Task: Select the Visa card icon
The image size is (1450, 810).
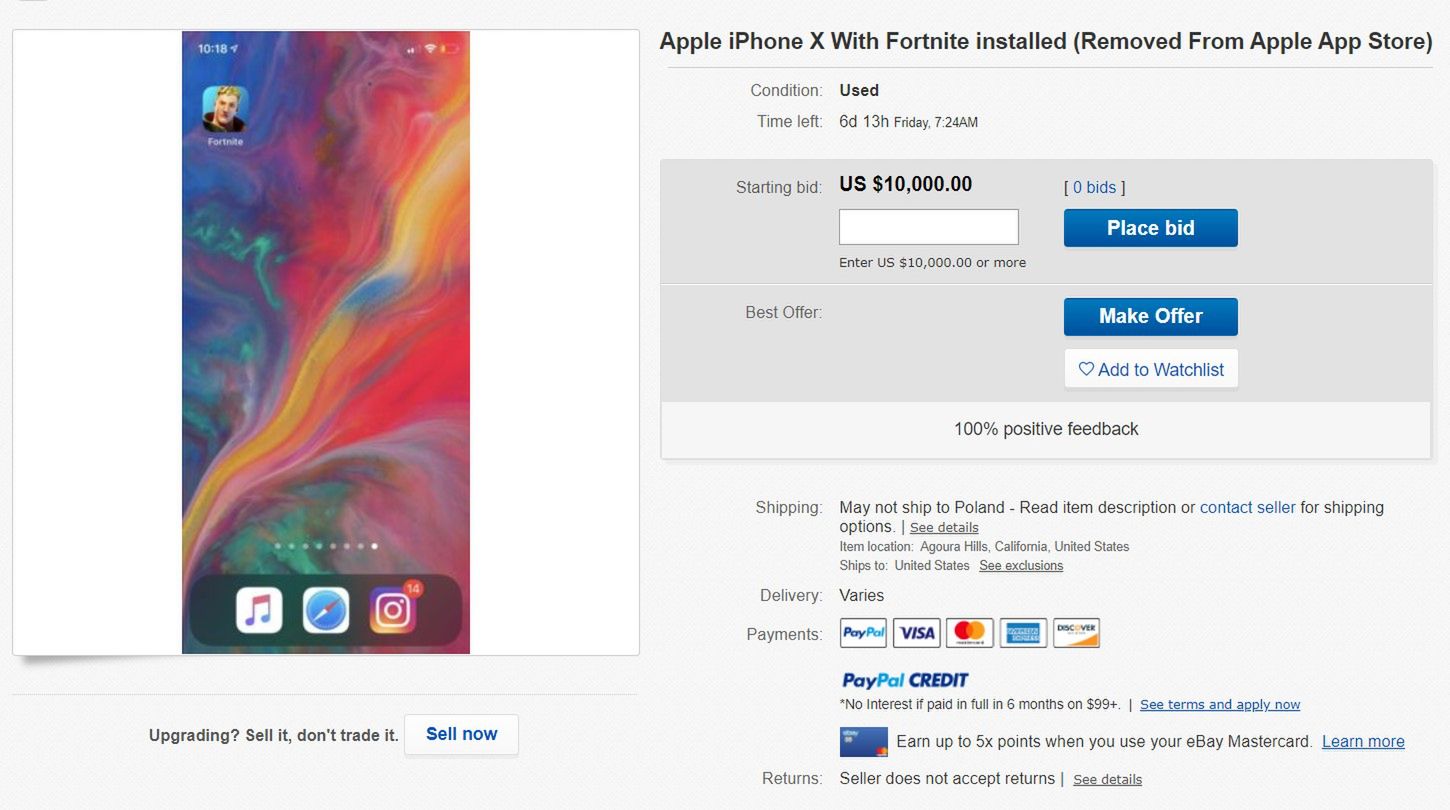Action: point(916,633)
